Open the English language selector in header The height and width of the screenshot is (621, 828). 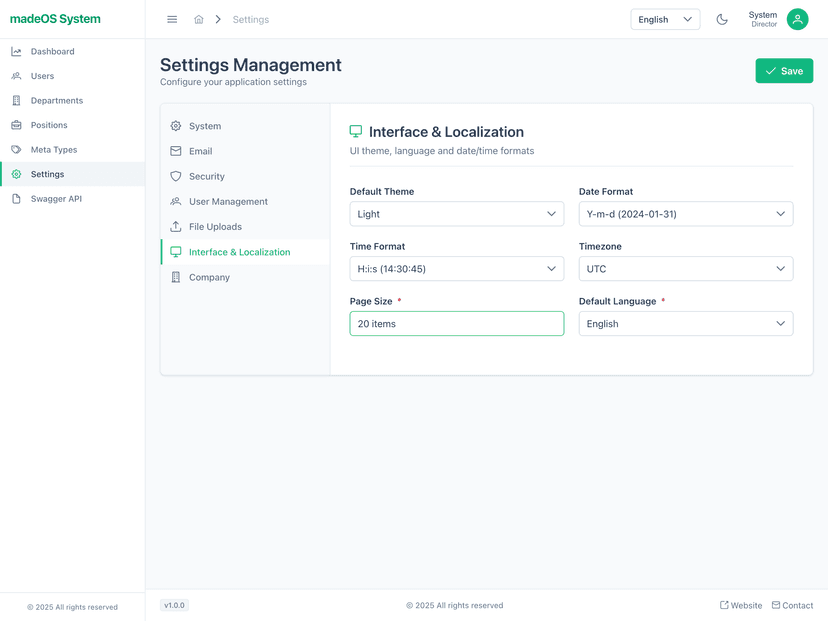tap(665, 20)
